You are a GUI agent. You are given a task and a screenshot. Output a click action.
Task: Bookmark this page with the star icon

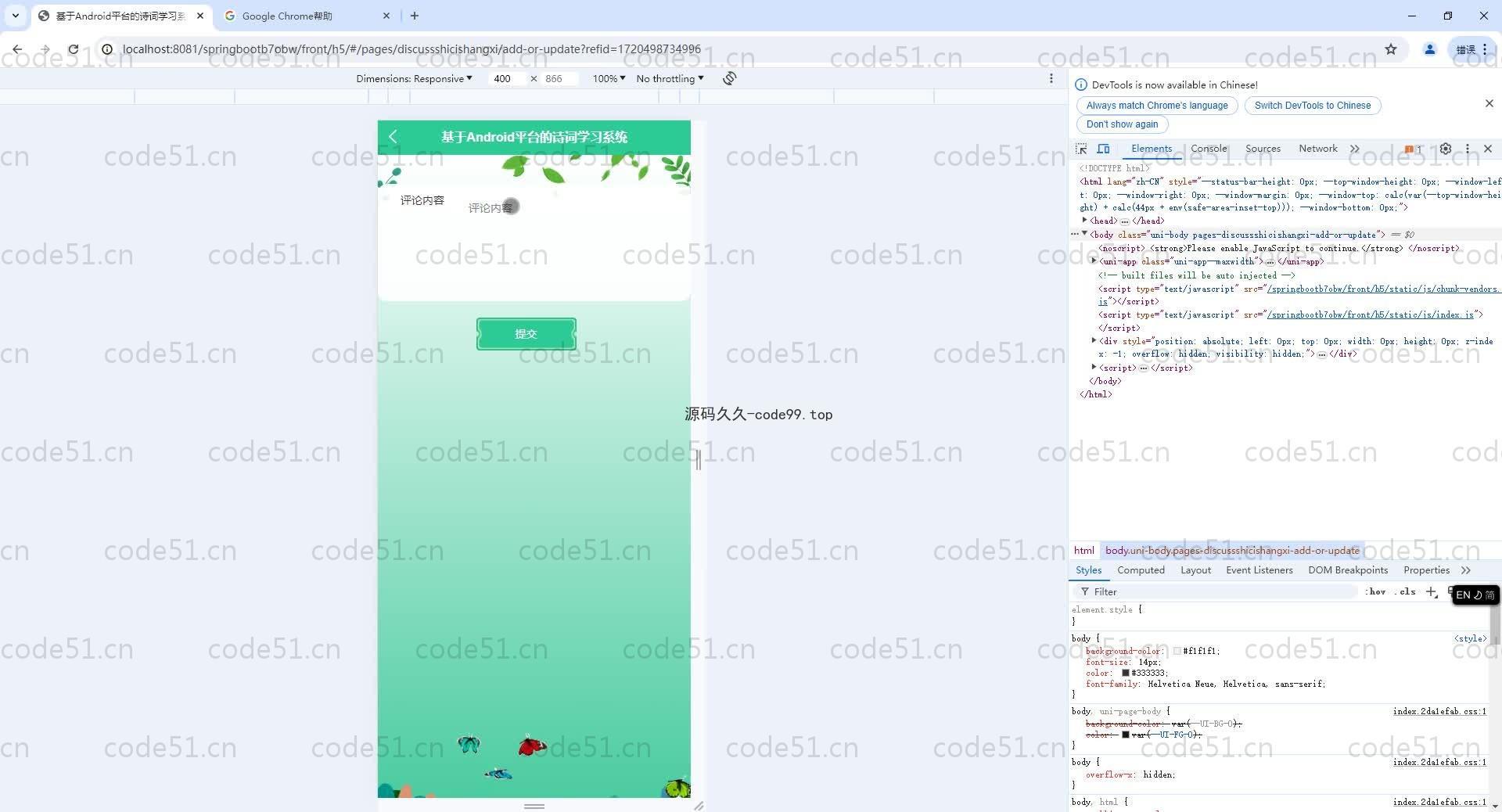pyautogui.click(x=1390, y=49)
